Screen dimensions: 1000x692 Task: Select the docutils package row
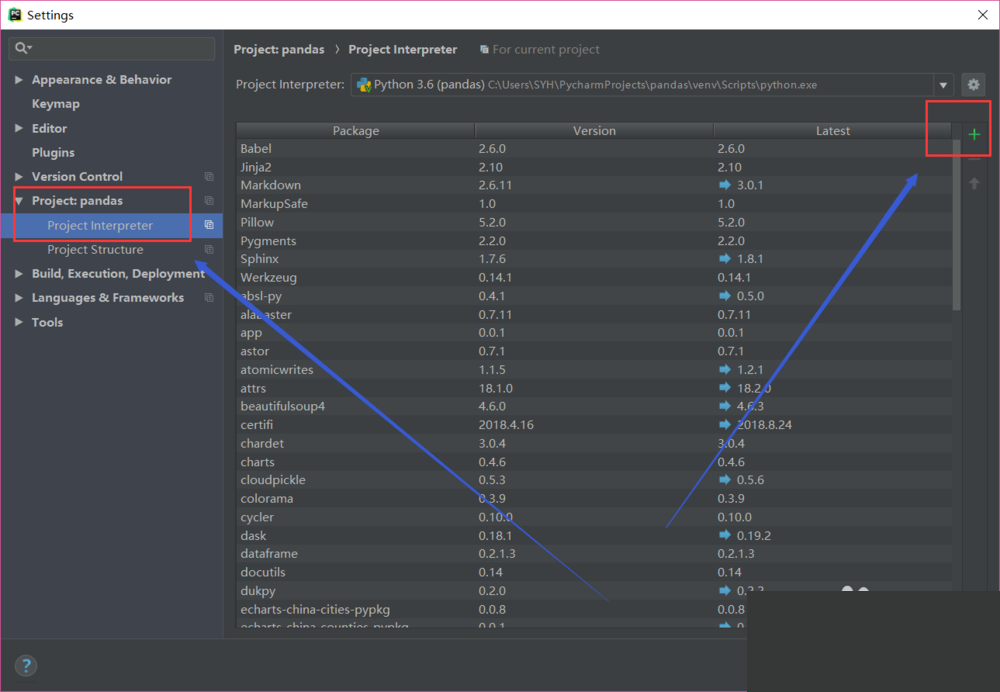(594, 572)
